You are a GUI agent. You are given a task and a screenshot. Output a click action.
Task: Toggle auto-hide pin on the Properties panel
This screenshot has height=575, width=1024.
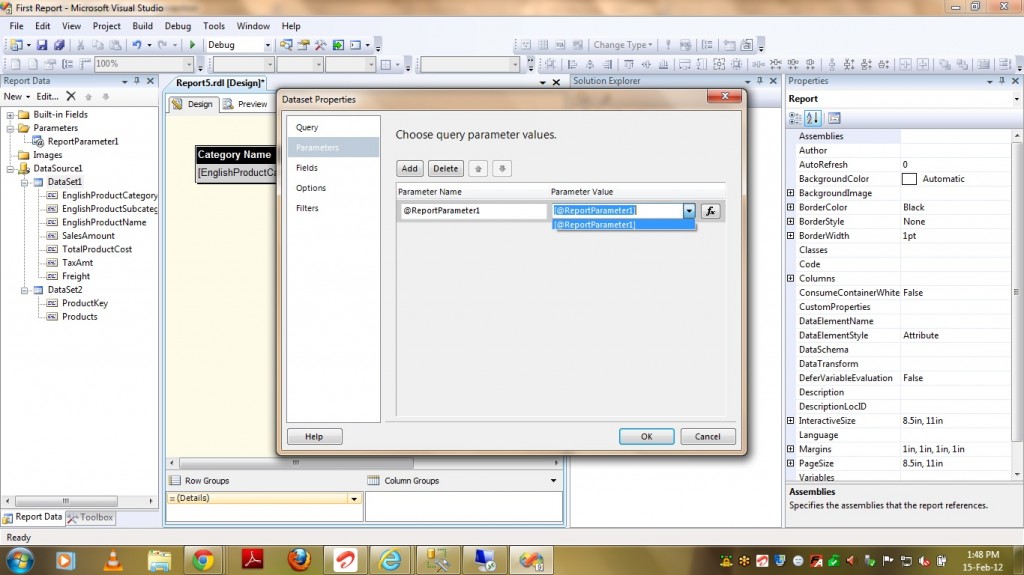[x=1003, y=81]
